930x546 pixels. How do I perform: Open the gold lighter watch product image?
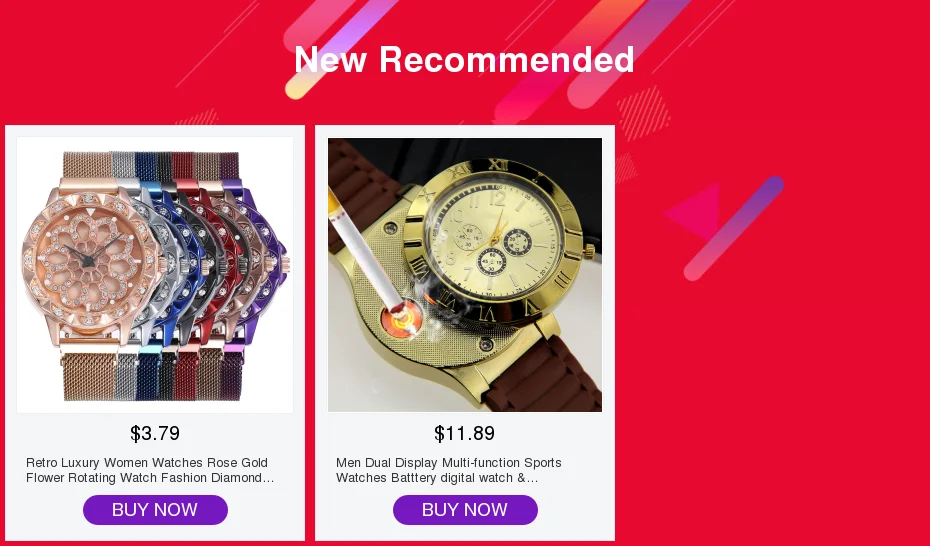[x=465, y=275]
